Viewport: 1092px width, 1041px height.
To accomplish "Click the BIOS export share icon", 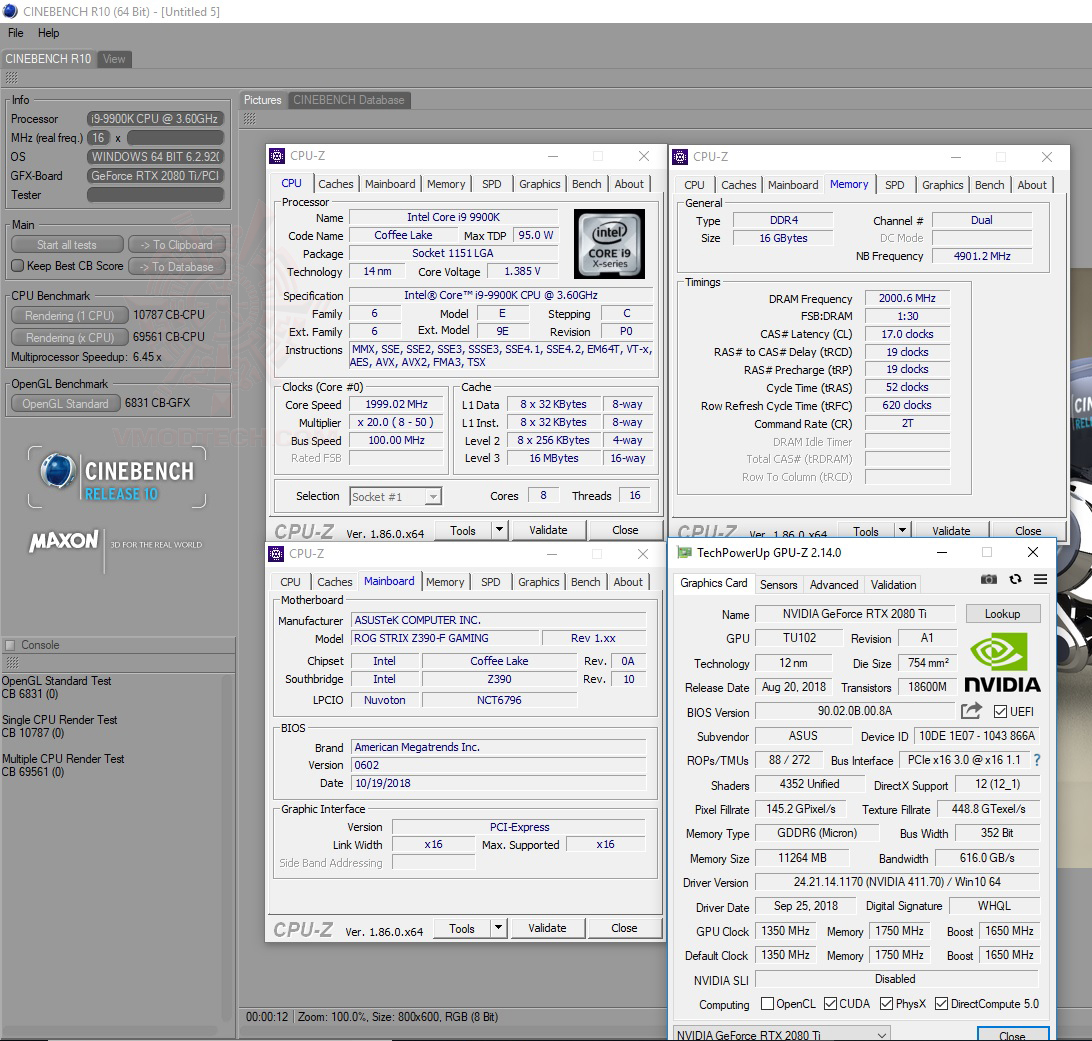I will 971,711.
